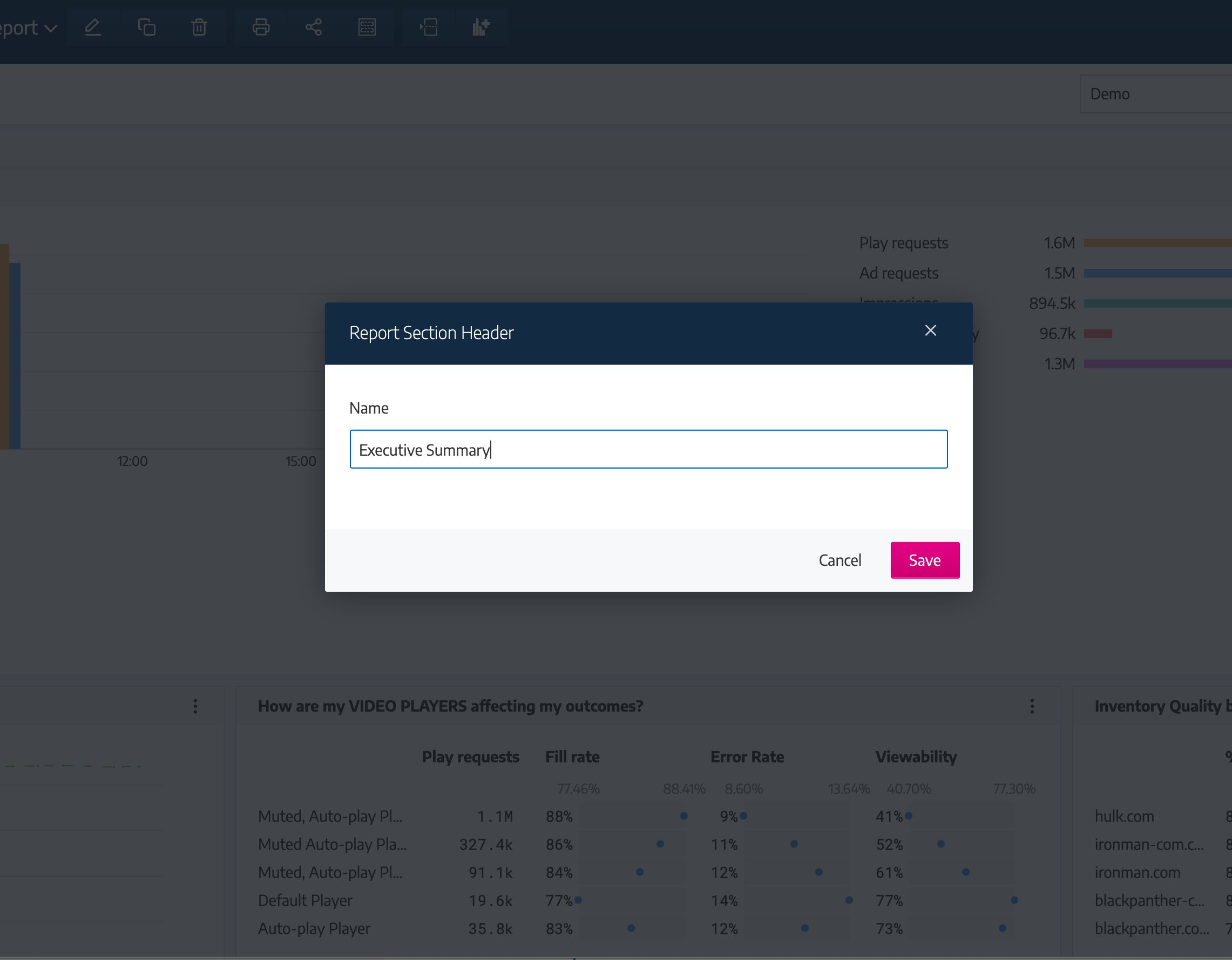Screen dimensions: 1232x960
Task: Click the Play requests column header
Action: tap(470, 757)
